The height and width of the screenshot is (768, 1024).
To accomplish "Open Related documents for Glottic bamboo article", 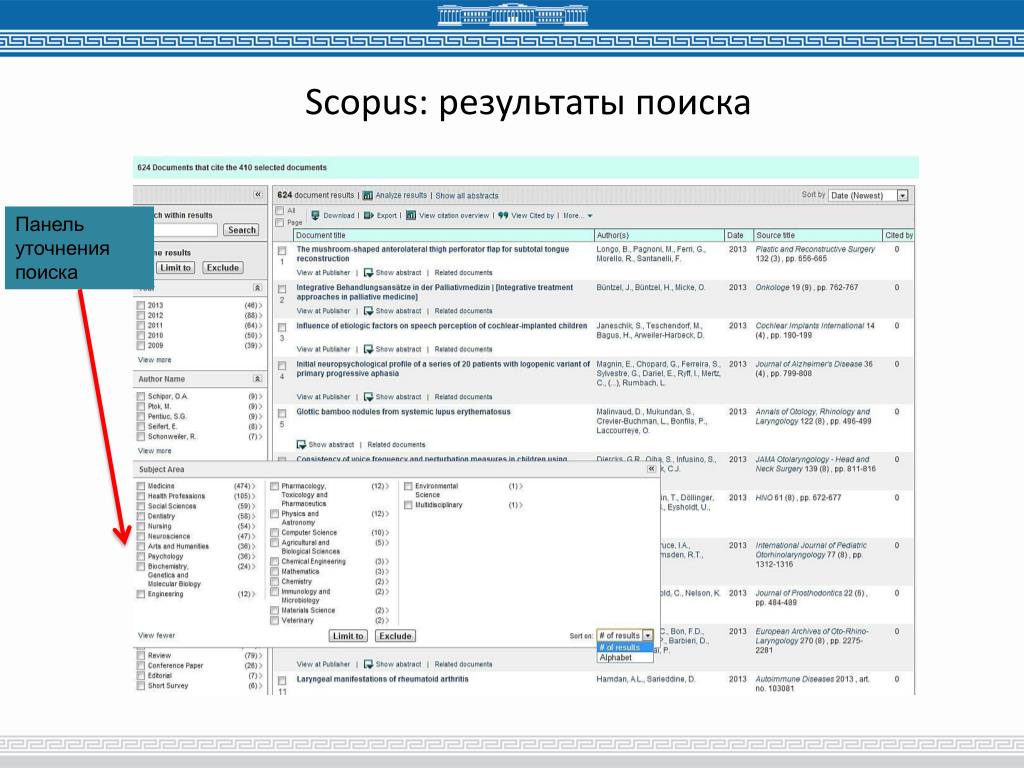I will pyautogui.click(x=396, y=445).
